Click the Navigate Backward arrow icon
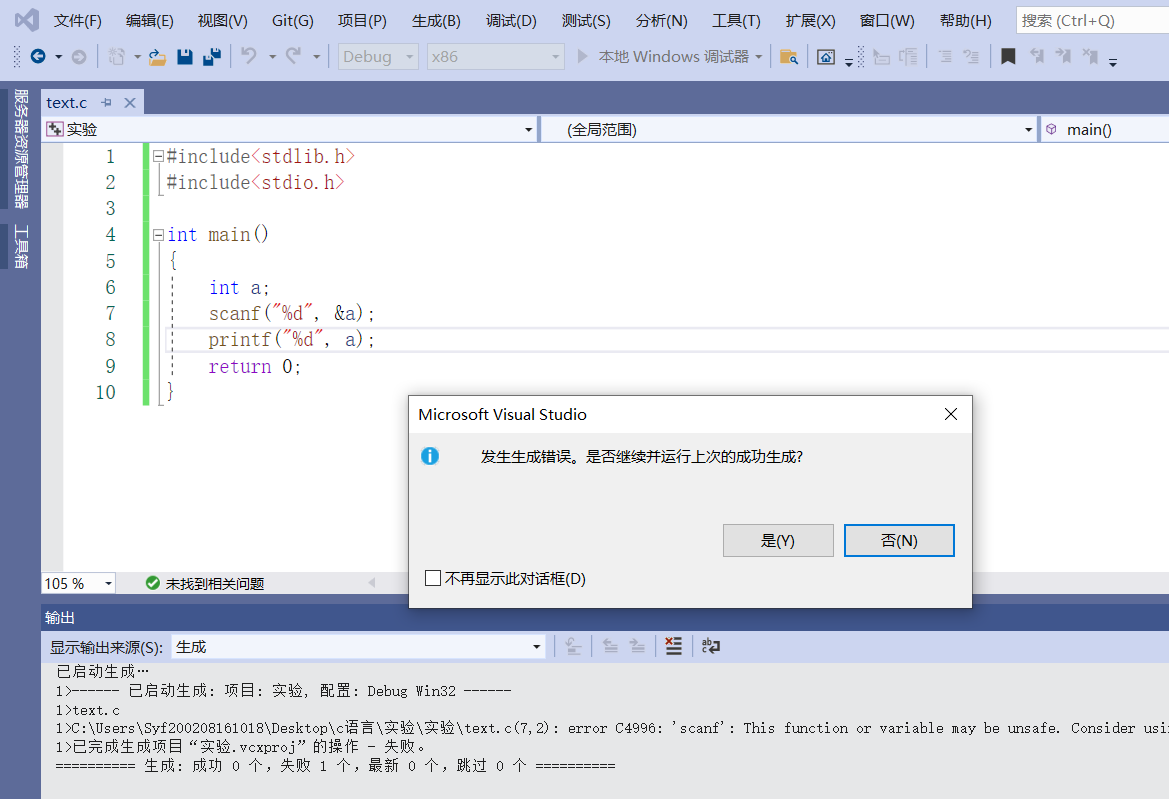 click(37, 56)
